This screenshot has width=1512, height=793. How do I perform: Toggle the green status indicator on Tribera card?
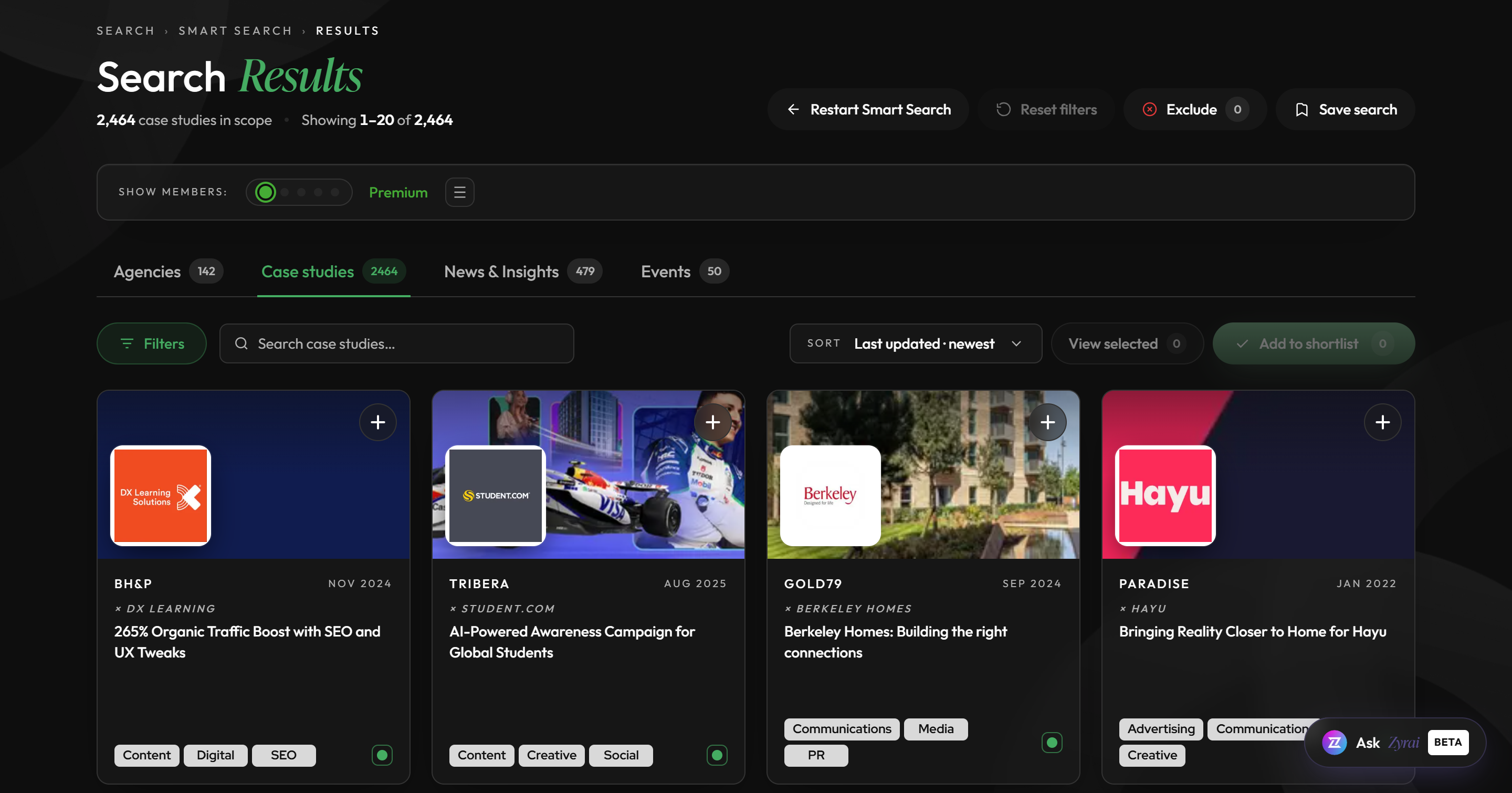tap(717, 755)
